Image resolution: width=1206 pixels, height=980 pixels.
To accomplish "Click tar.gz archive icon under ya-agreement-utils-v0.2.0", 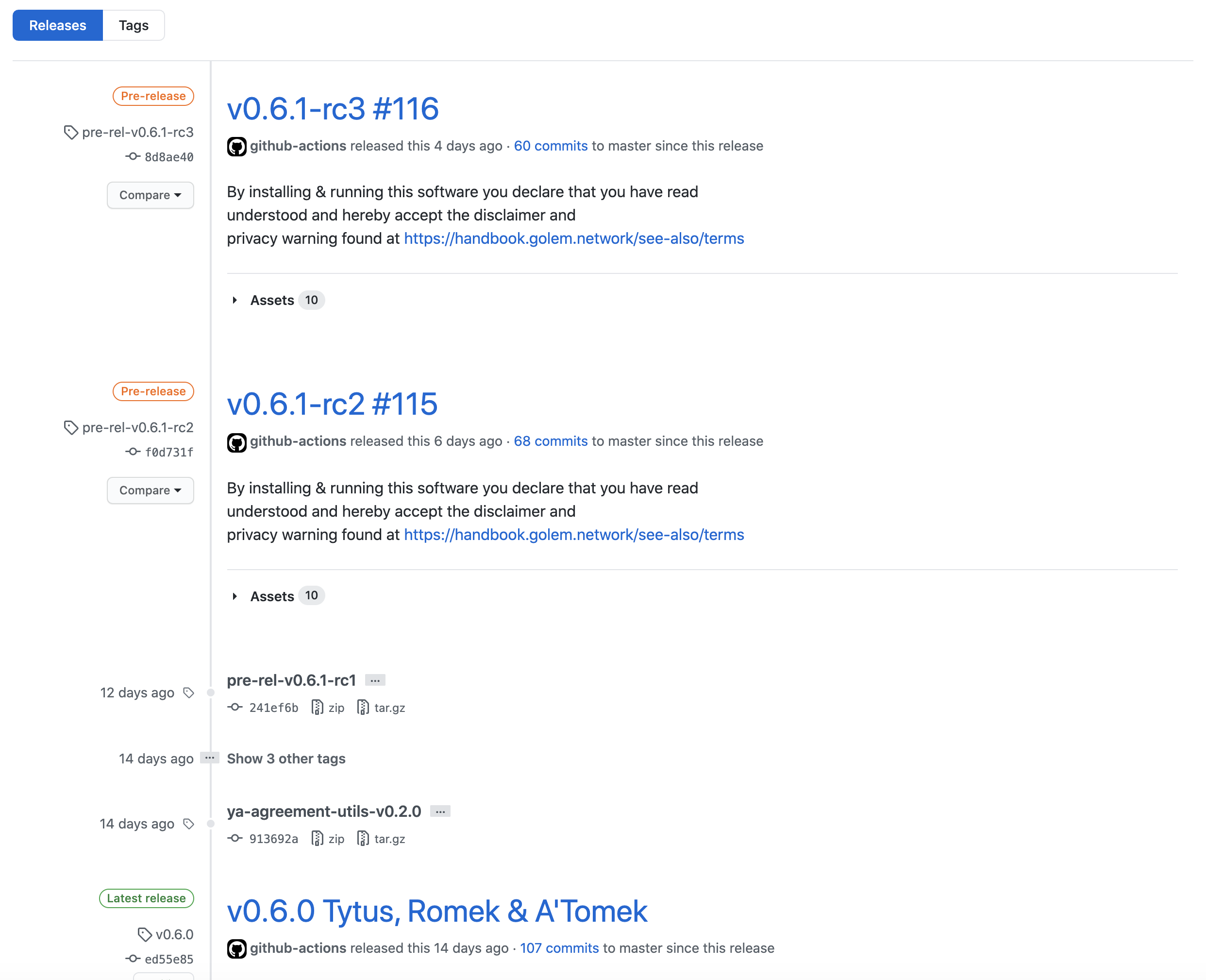I will 363,838.
